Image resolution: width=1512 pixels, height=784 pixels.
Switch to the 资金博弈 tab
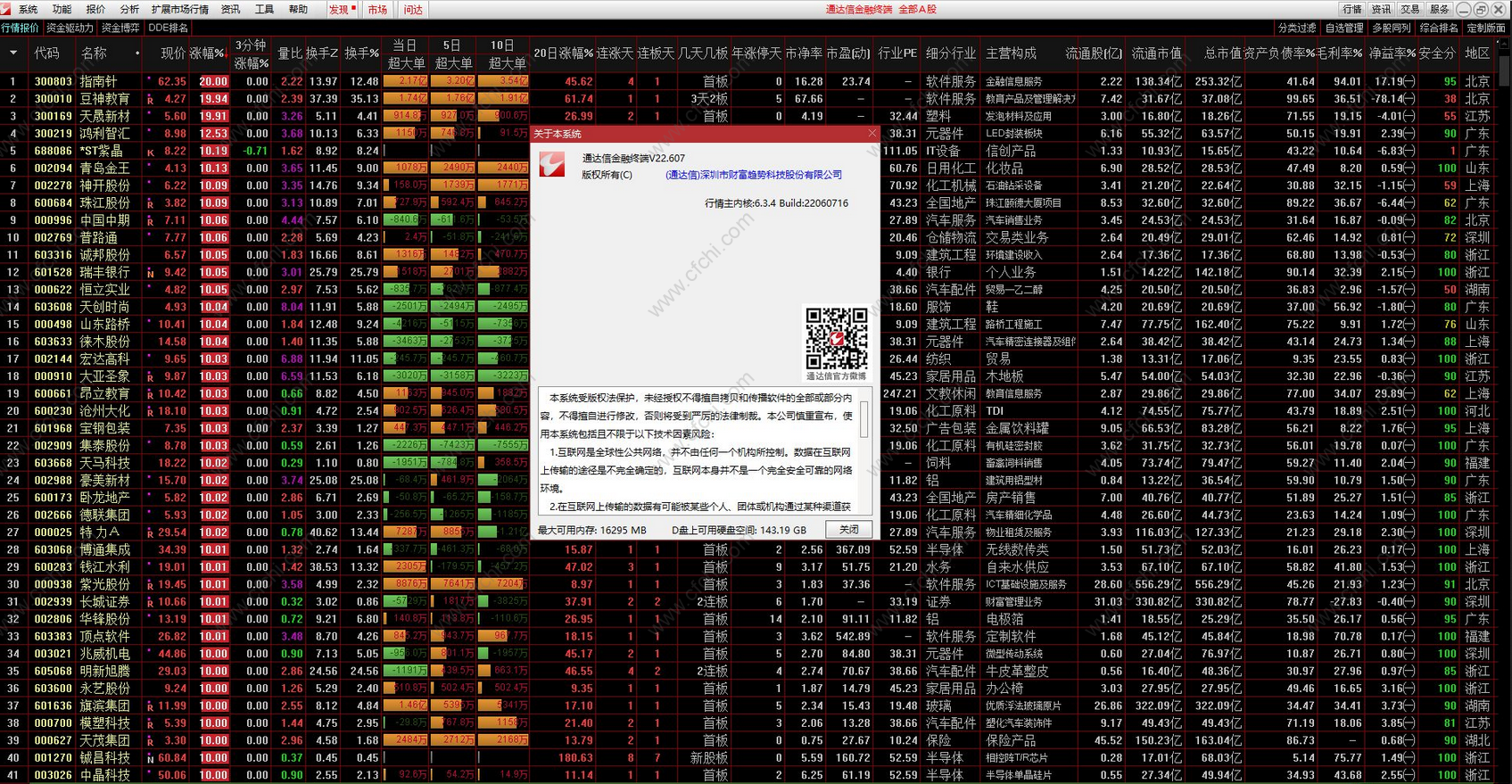click(120, 28)
